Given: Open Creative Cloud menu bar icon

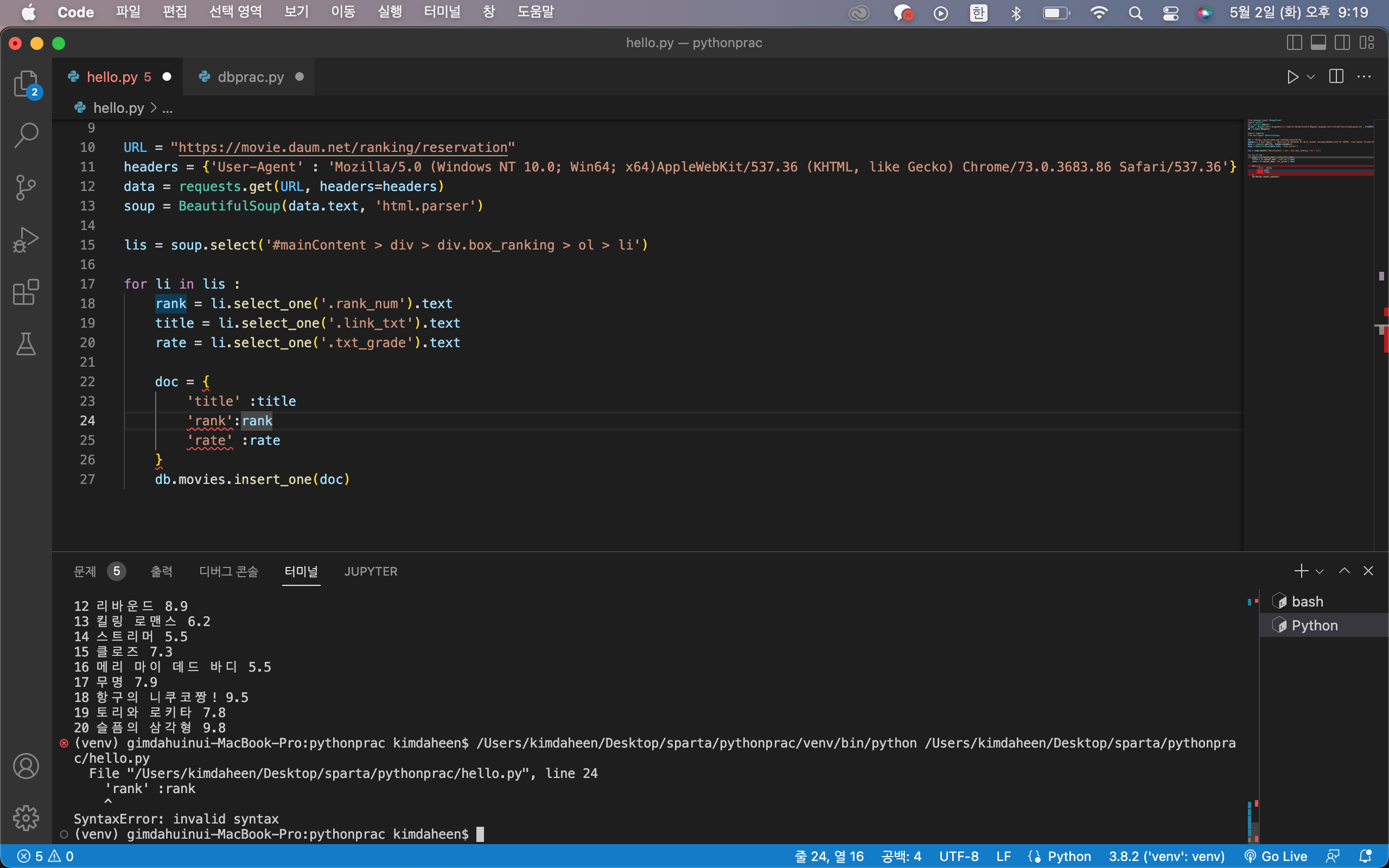Looking at the screenshot, I should point(859,12).
